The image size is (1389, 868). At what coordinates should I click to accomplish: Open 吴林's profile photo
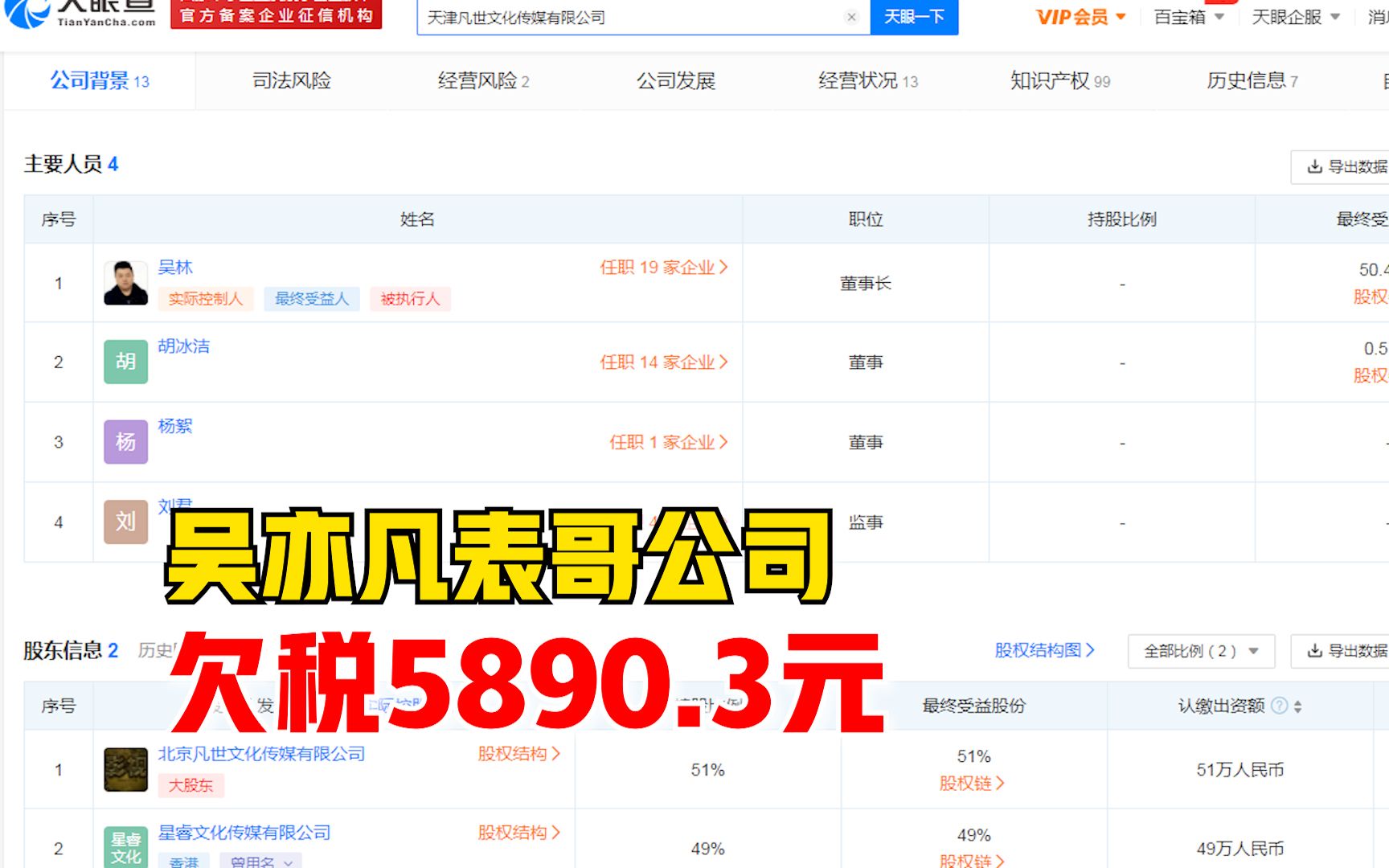tap(126, 283)
